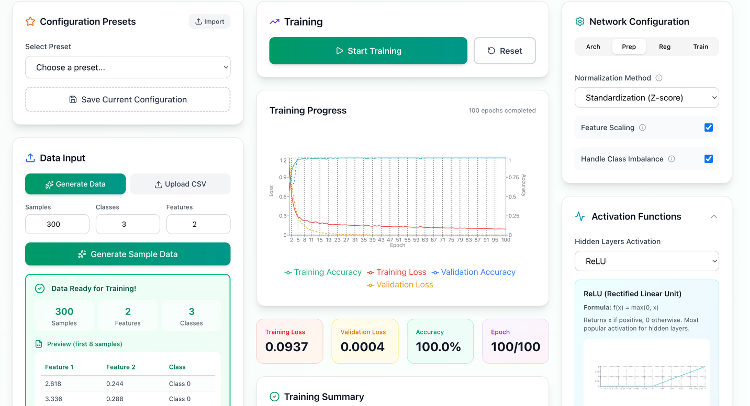Disable the Feature Scaling checkbox
This screenshot has height=406, width=750.
(x=708, y=128)
